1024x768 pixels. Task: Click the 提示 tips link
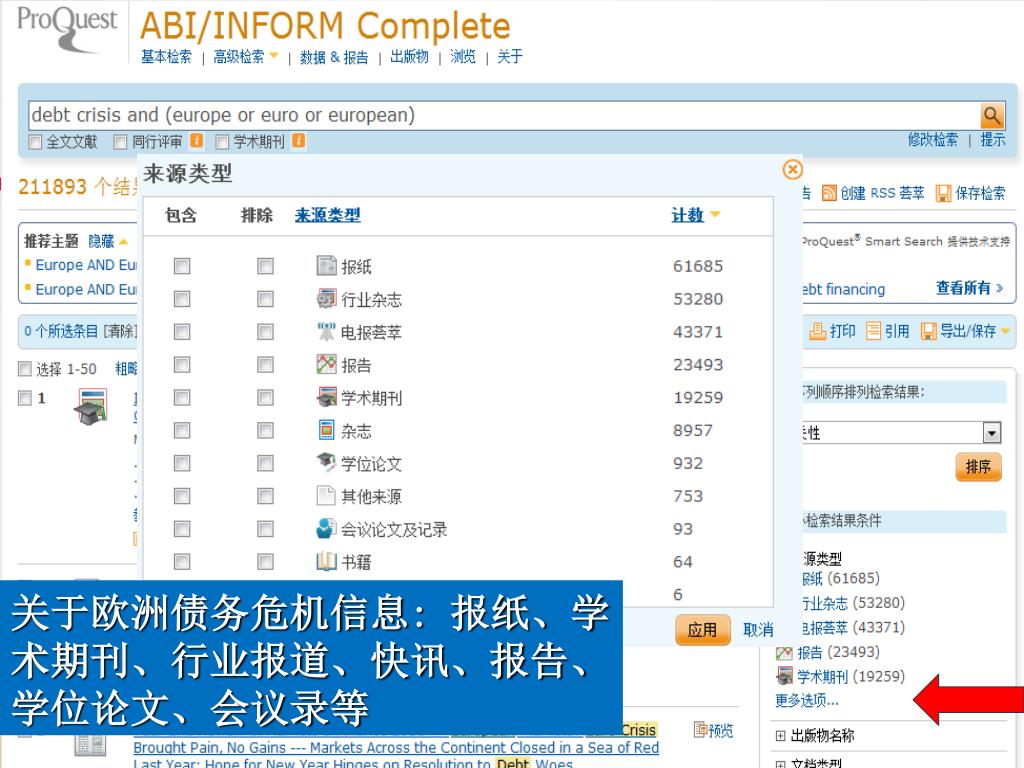point(993,140)
